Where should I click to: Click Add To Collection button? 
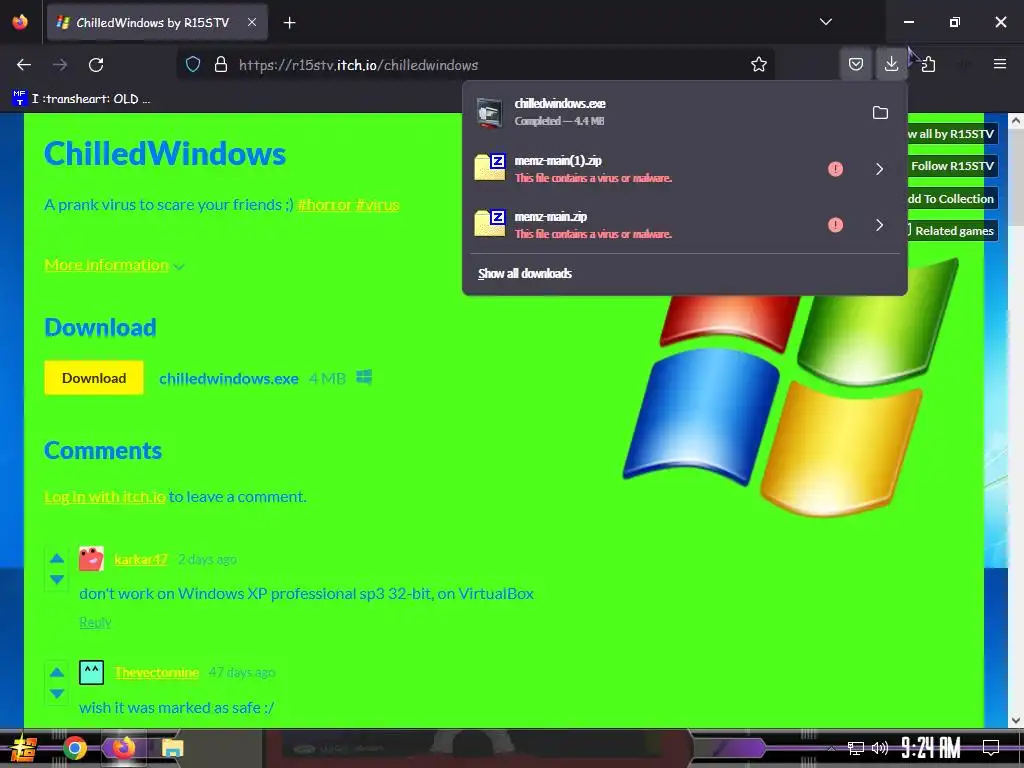pos(951,199)
